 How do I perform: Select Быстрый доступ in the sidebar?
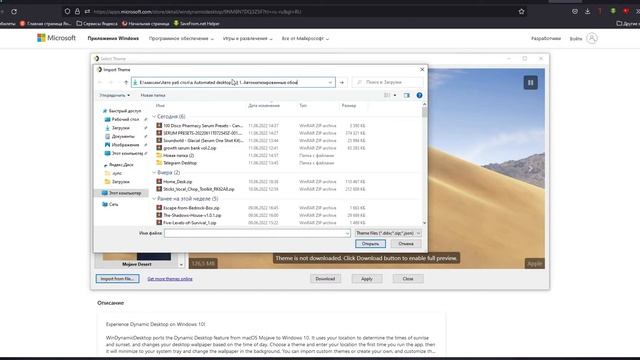tap(121, 111)
